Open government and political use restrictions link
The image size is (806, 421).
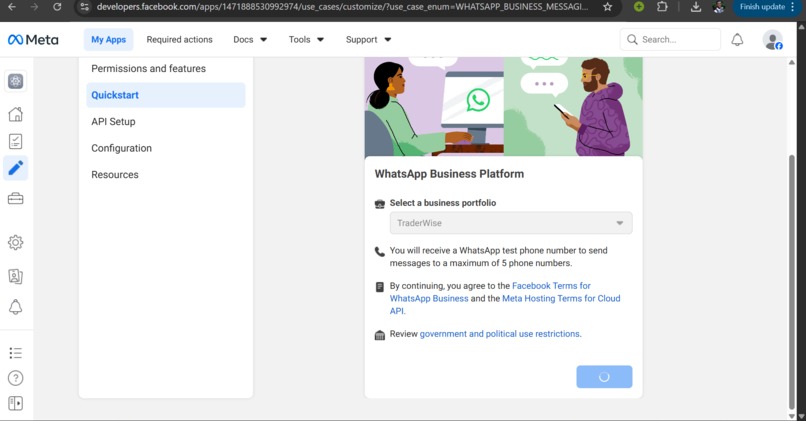coord(500,334)
